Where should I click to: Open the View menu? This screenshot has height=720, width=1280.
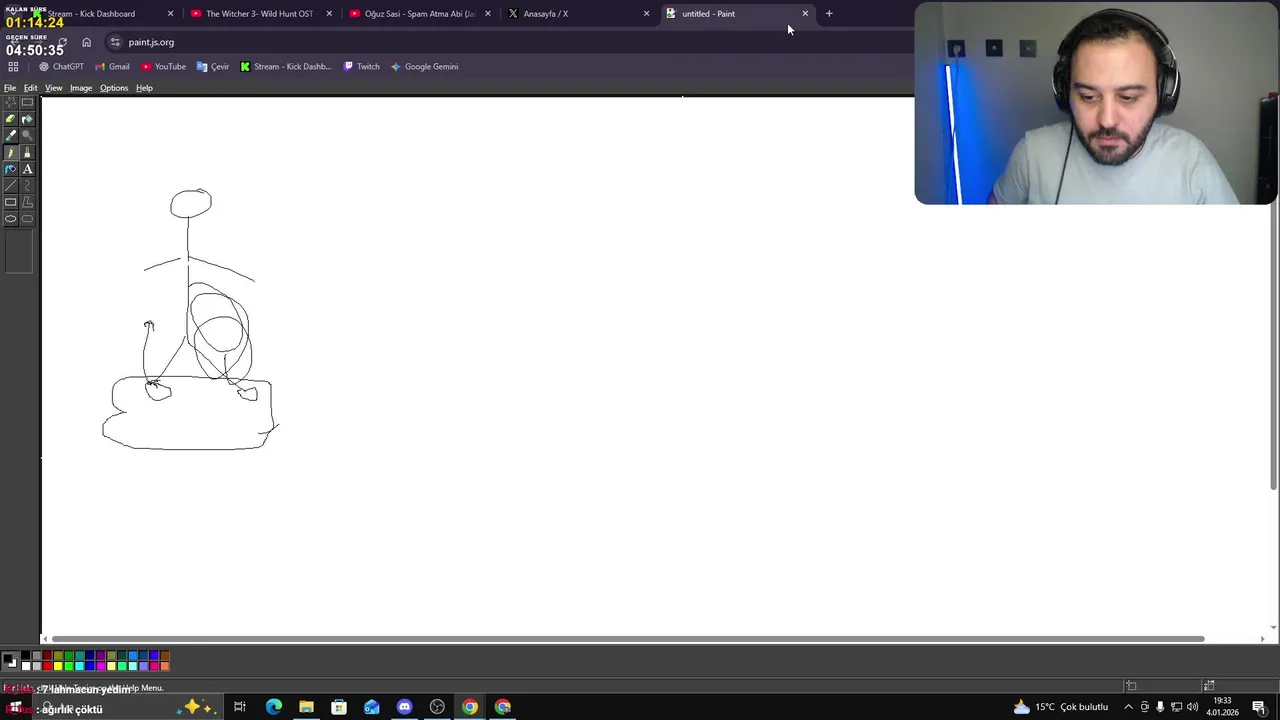[54, 88]
